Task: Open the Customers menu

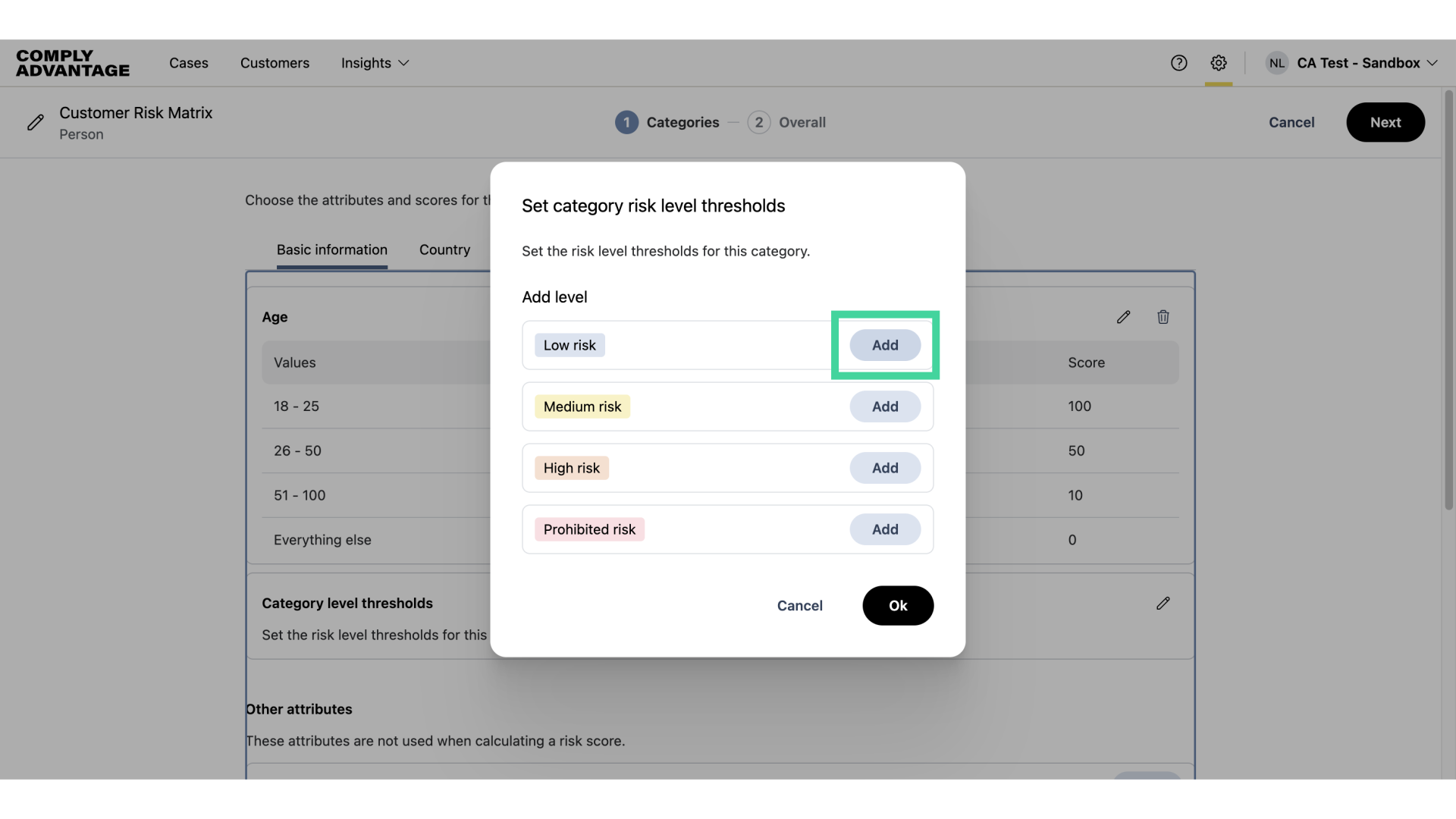Action: (275, 63)
